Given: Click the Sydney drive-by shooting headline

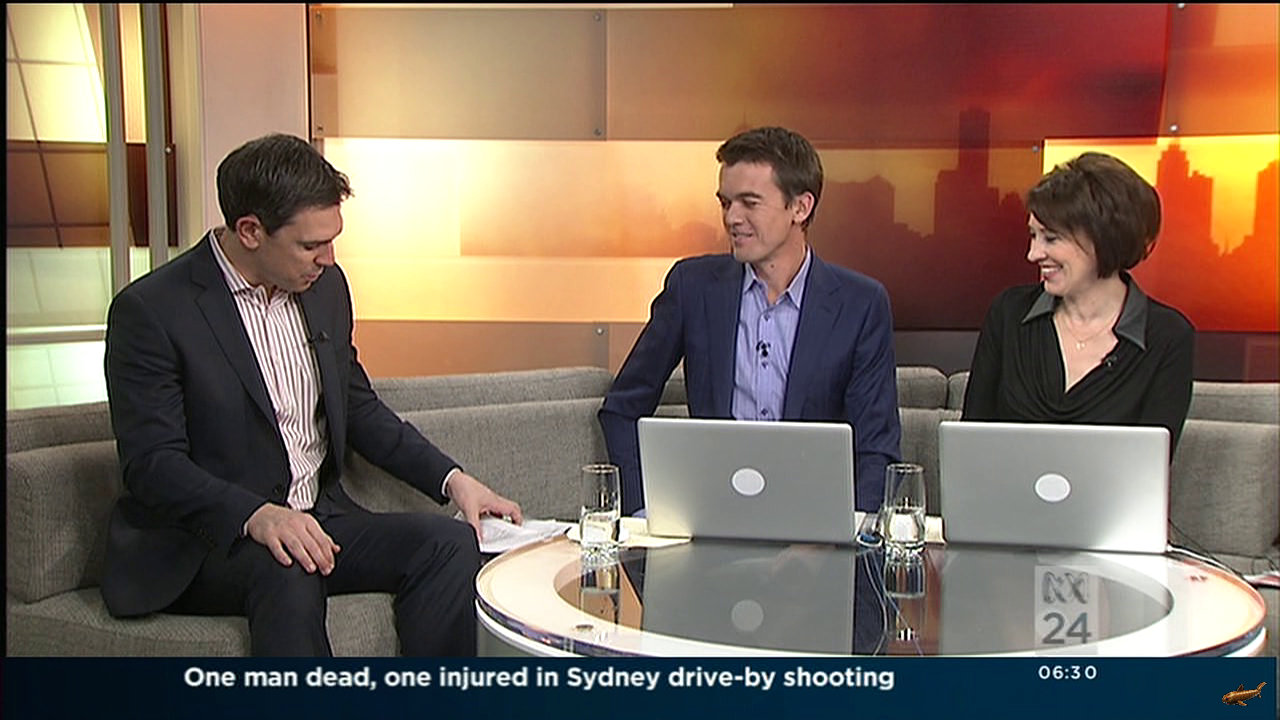Looking at the screenshot, I should coord(538,678).
